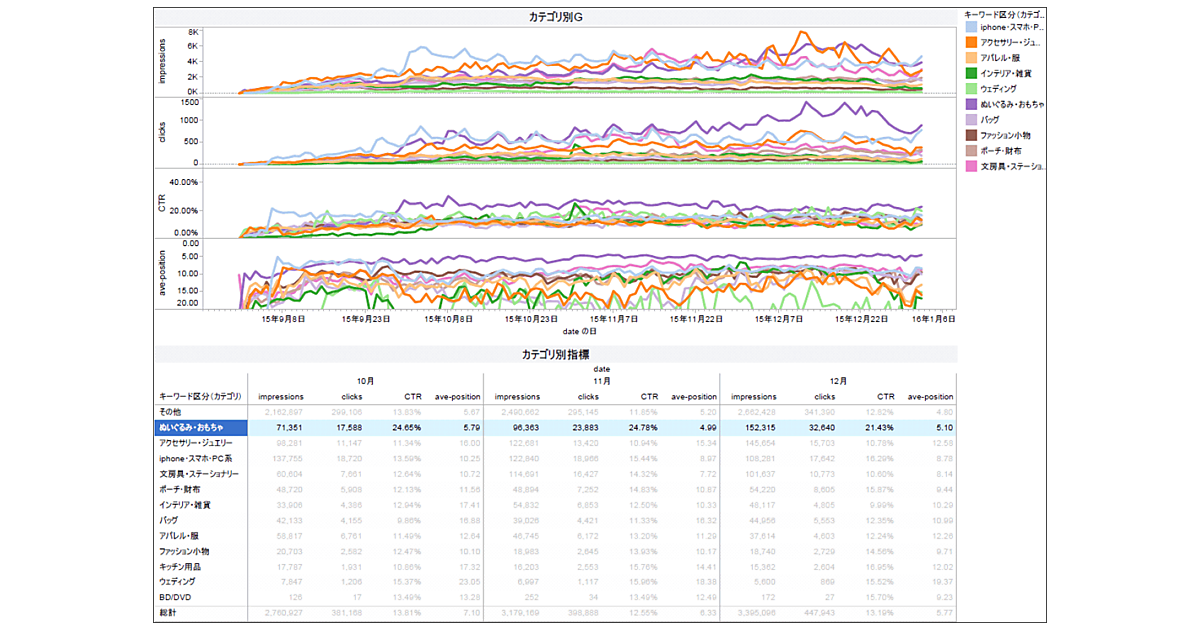Click the light blue iphone・スマホ legend swatch
This screenshot has height=630, width=1200.
[x=971, y=27]
